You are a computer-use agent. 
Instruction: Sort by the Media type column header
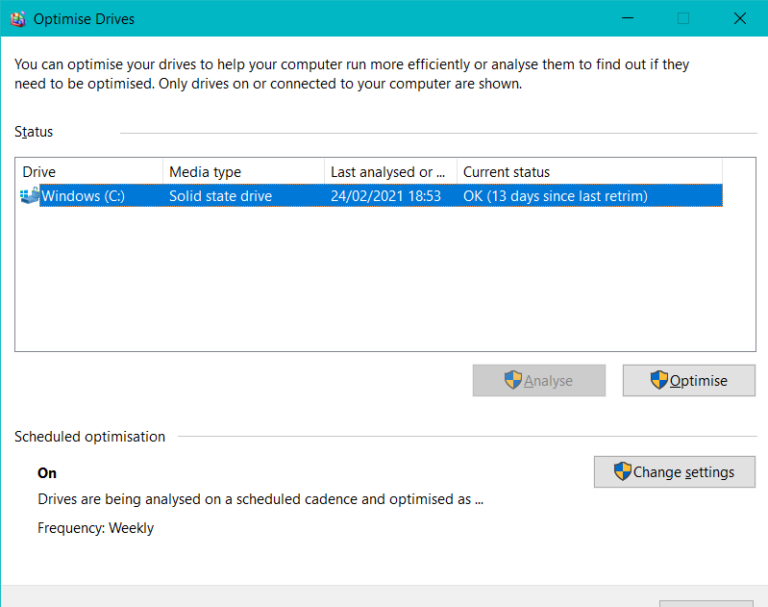tap(243, 172)
